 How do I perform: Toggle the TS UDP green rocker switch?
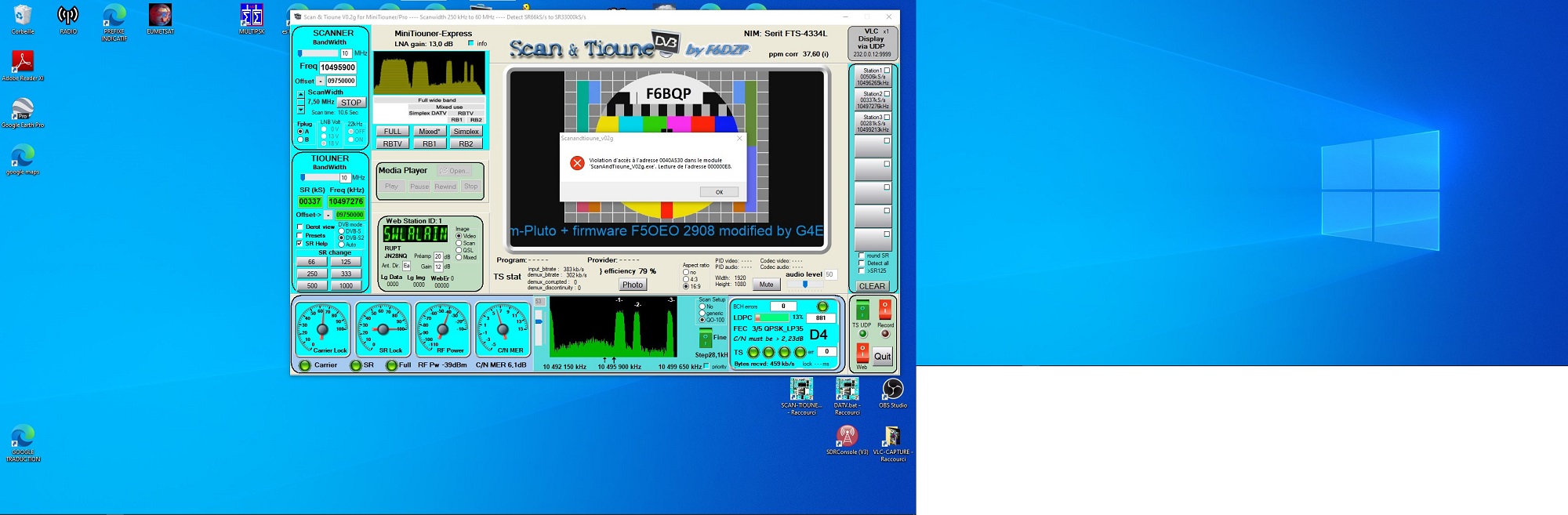point(862,310)
